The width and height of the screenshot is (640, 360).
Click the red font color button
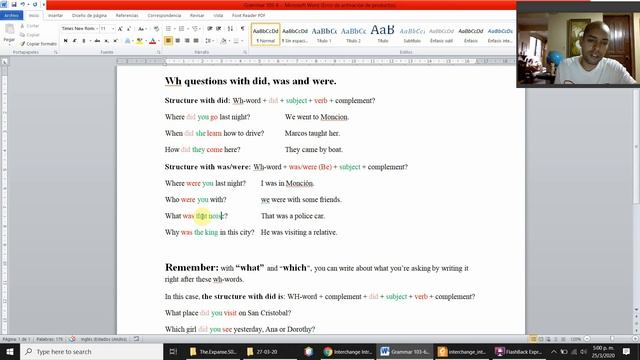coord(153,41)
